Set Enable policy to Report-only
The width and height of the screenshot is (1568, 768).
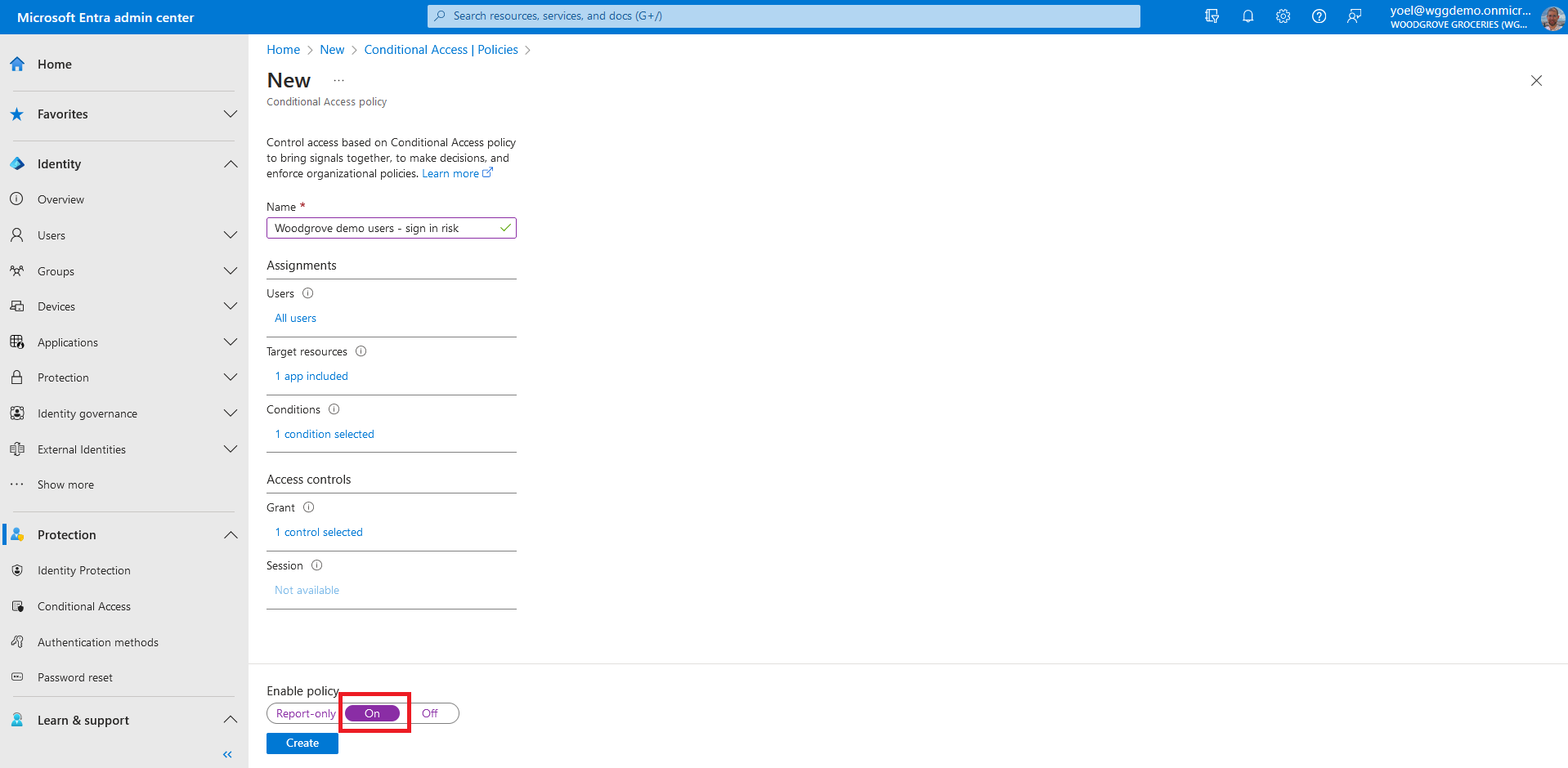point(305,713)
